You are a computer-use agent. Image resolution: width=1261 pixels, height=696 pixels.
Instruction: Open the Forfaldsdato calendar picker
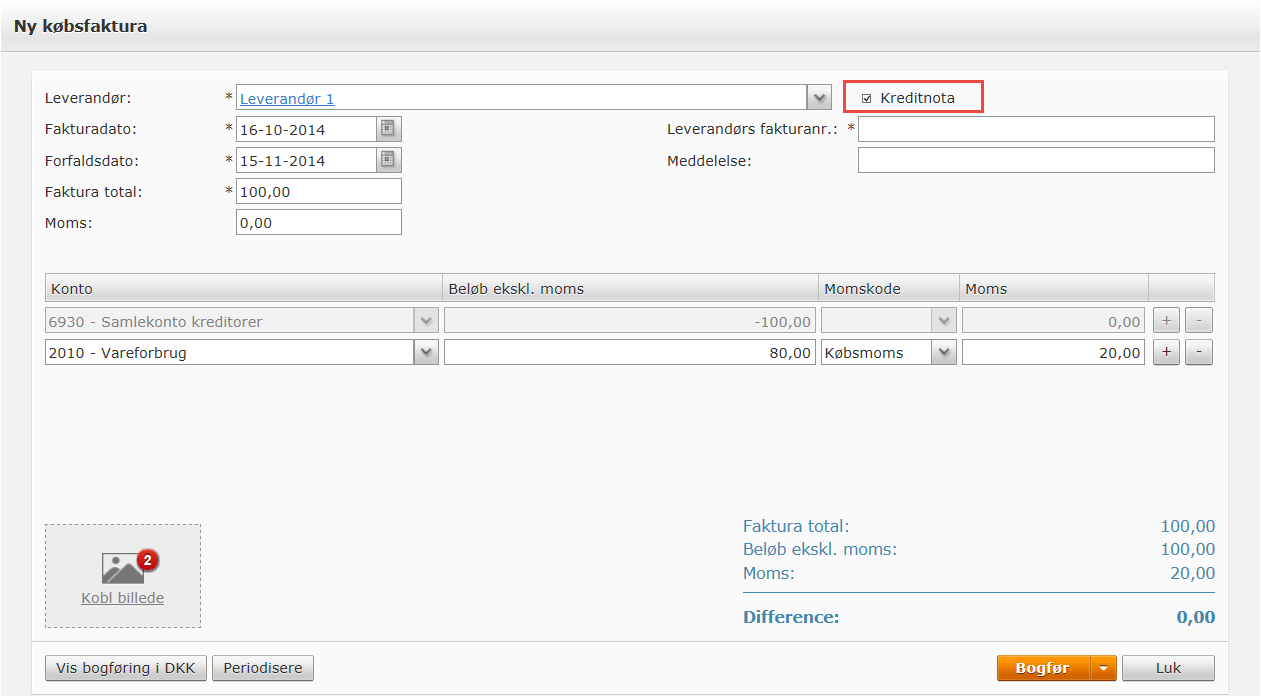(x=389, y=160)
